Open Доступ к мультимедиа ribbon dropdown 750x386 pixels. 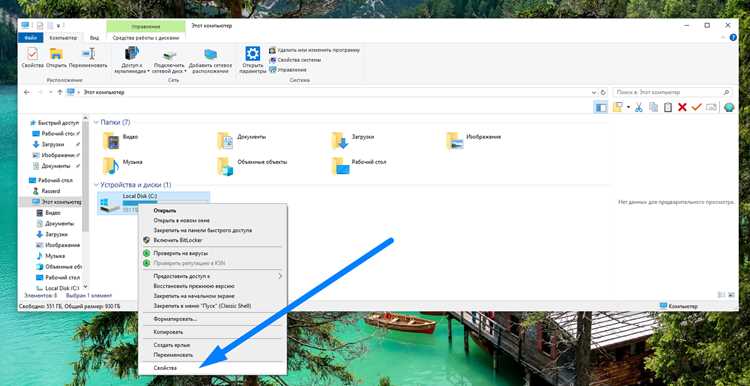132,59
